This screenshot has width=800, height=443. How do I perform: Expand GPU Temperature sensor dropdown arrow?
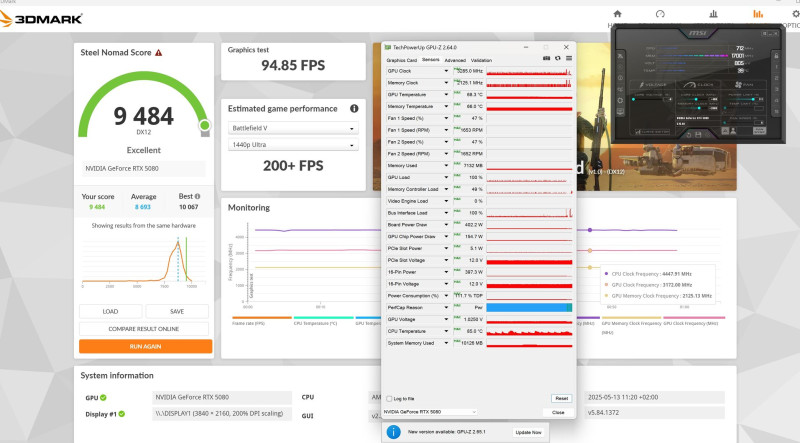(x=446, y=94)
